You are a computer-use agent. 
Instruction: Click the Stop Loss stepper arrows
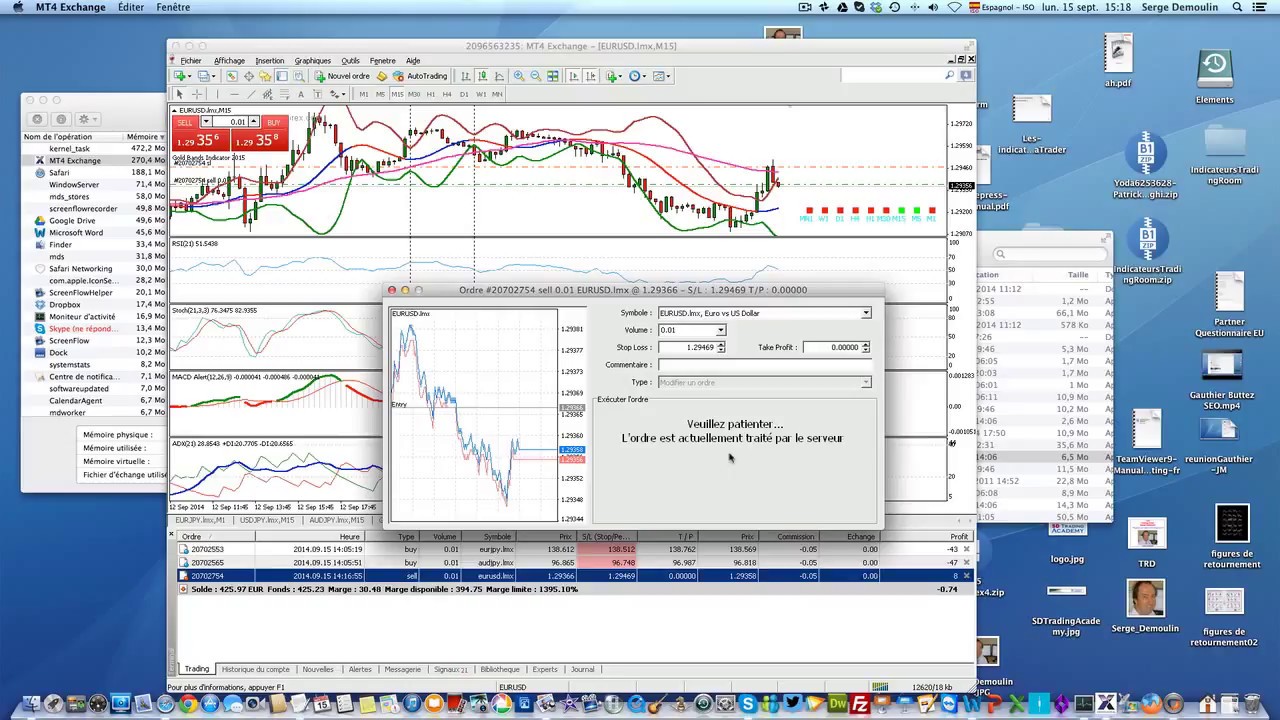(x=720, y=347)
